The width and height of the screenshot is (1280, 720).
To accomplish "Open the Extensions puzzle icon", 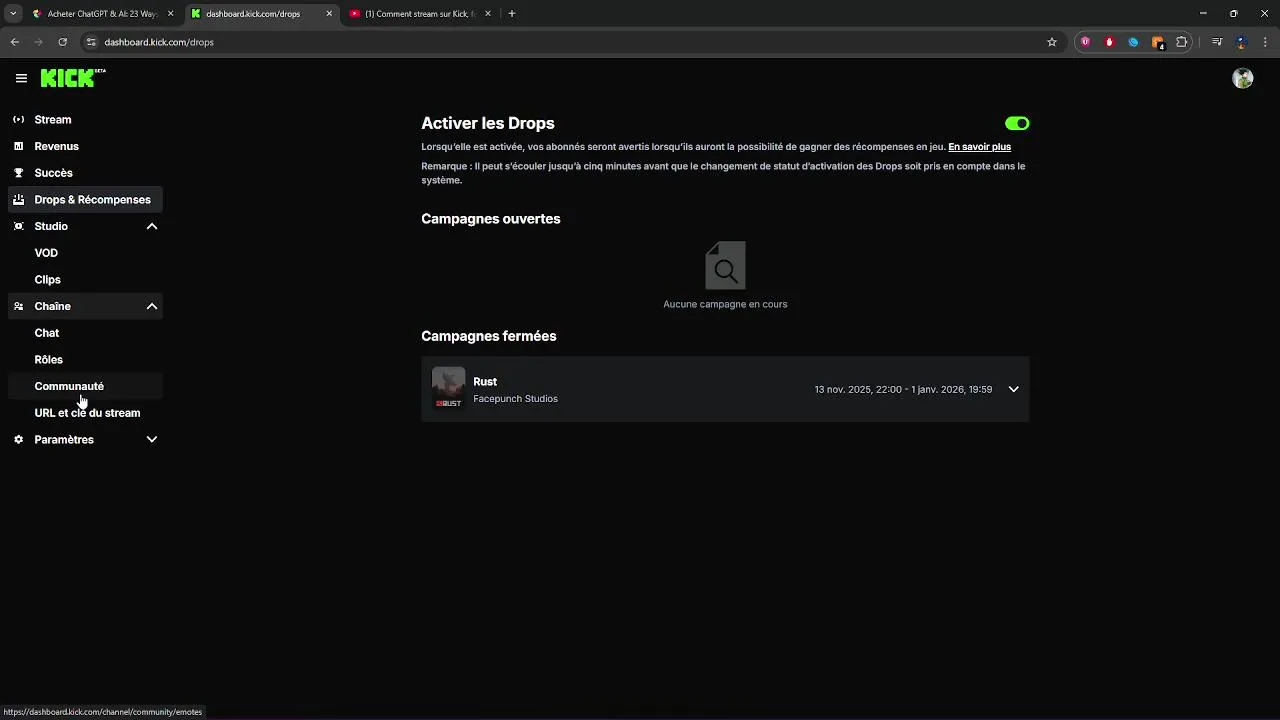I will pyautogui.click(x=1182, y=42).
